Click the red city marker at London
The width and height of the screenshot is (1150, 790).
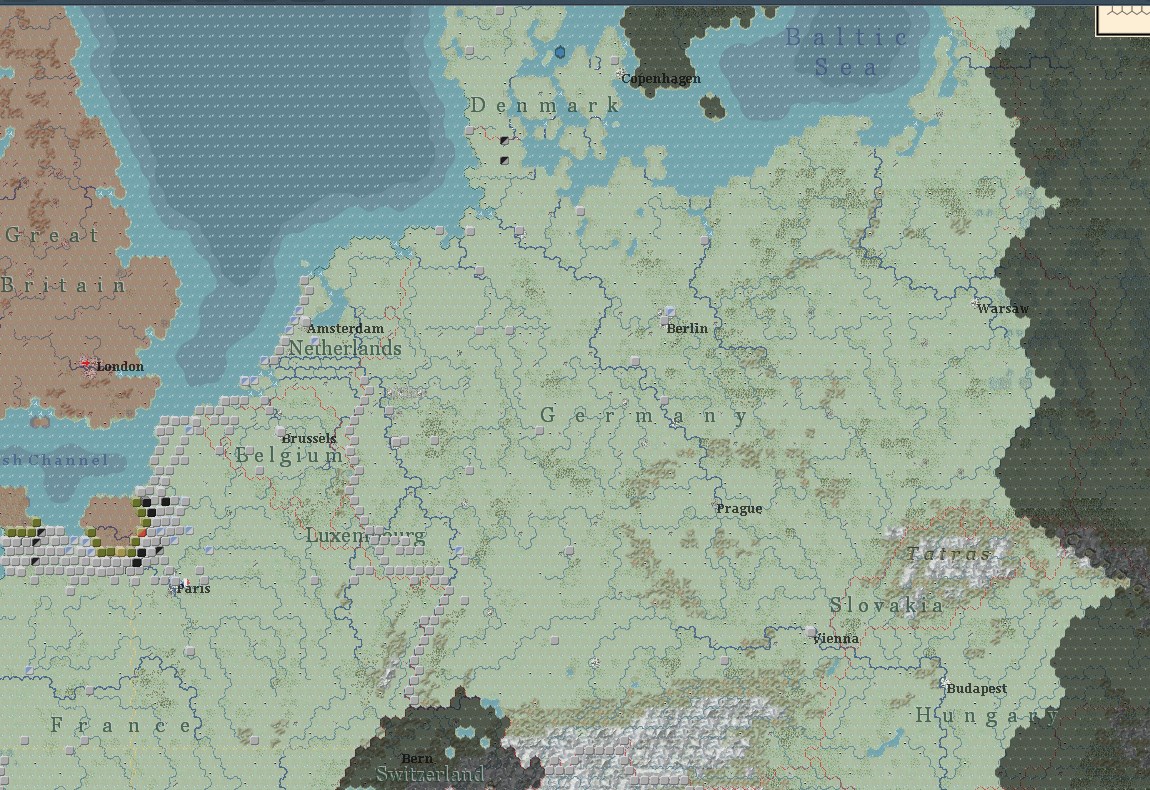point(87,365)
